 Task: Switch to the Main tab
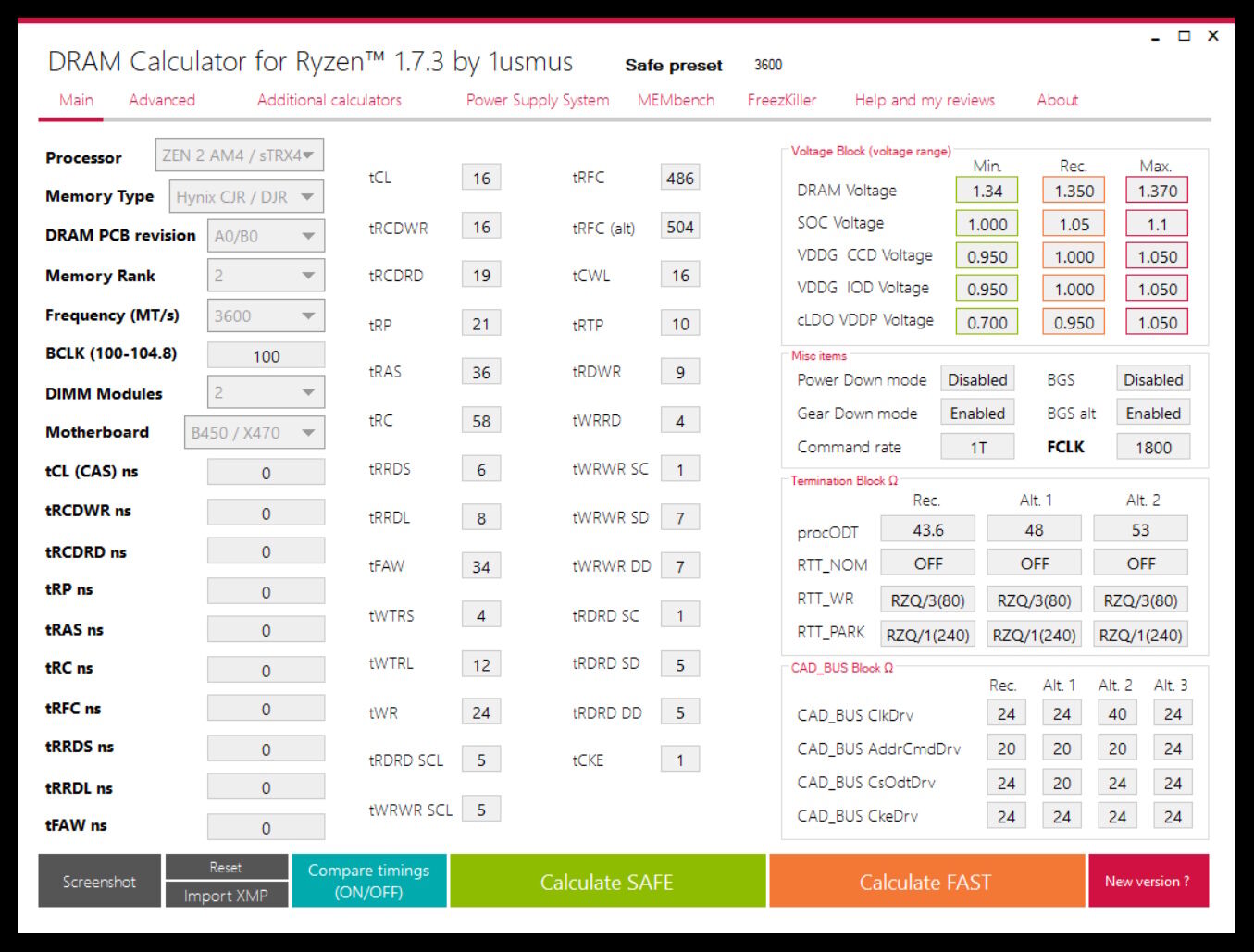pos(76,100)
